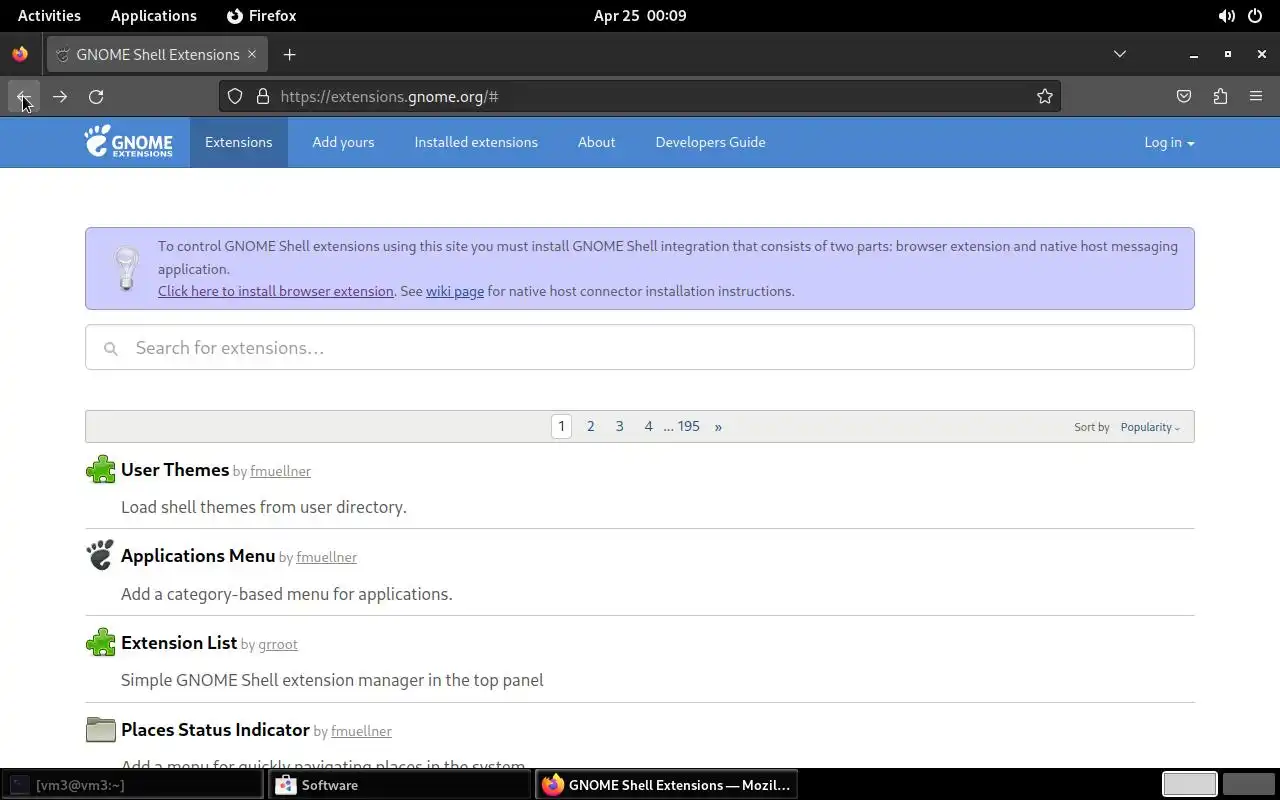The image size is (1280, 800).
Task: Click 'Simple GNOME Shell extension manager' description
Action: [x=332, y=680]
